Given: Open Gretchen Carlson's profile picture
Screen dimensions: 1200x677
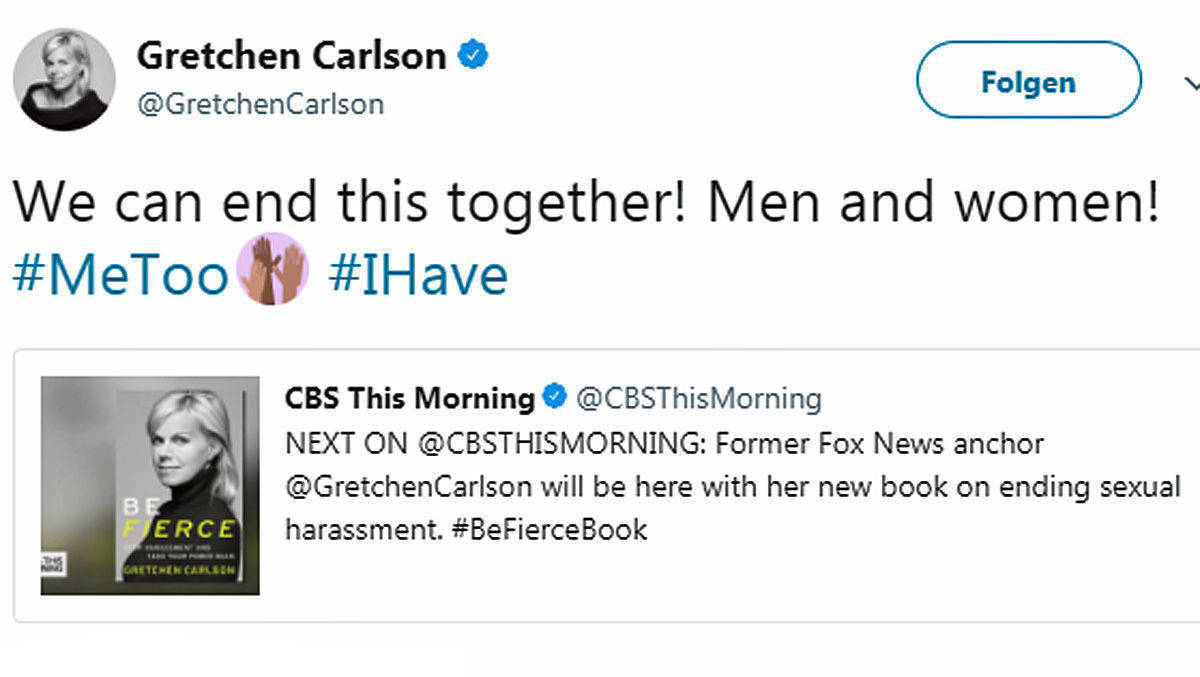Looking at the screenshot, I should [x=64, y=79].
